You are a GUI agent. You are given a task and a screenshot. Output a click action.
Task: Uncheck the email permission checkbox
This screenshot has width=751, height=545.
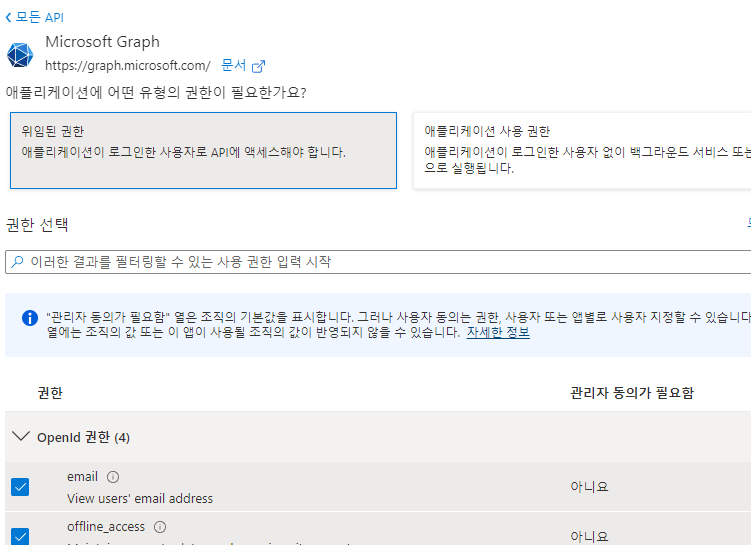tap(20, 487)
